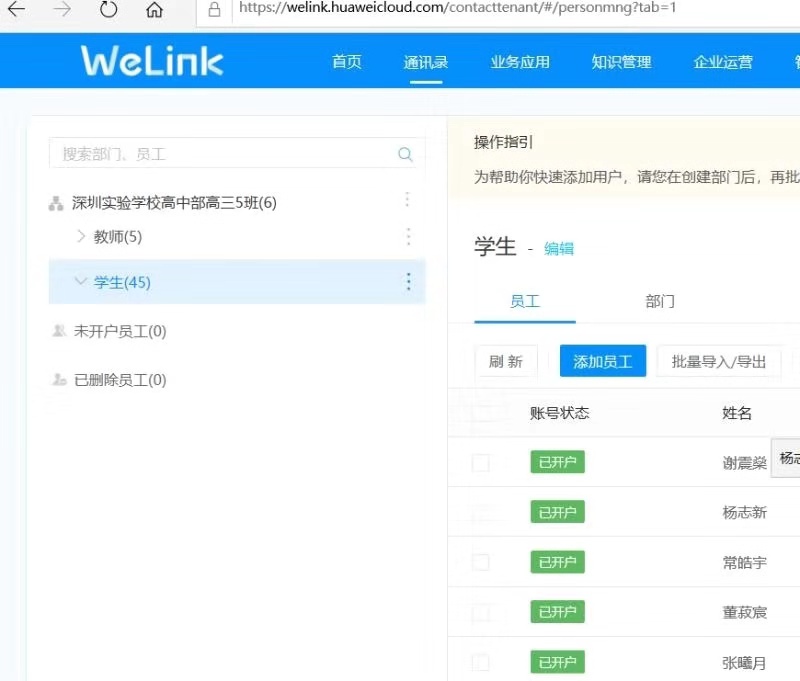Tick the checkbox for 董菽宸
The image size is (800, 681).
coord(481,613)
